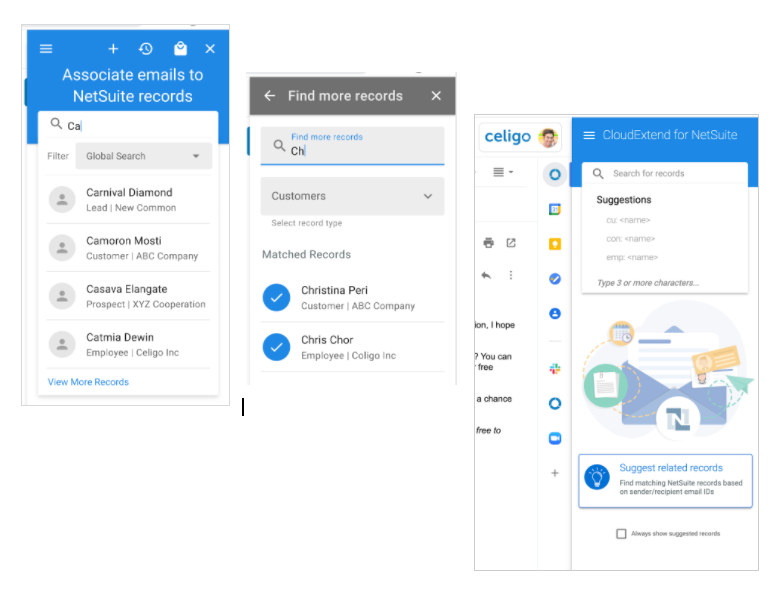Open the CloudExtend circle icon atop sidebar

click(x=555, y=175)
